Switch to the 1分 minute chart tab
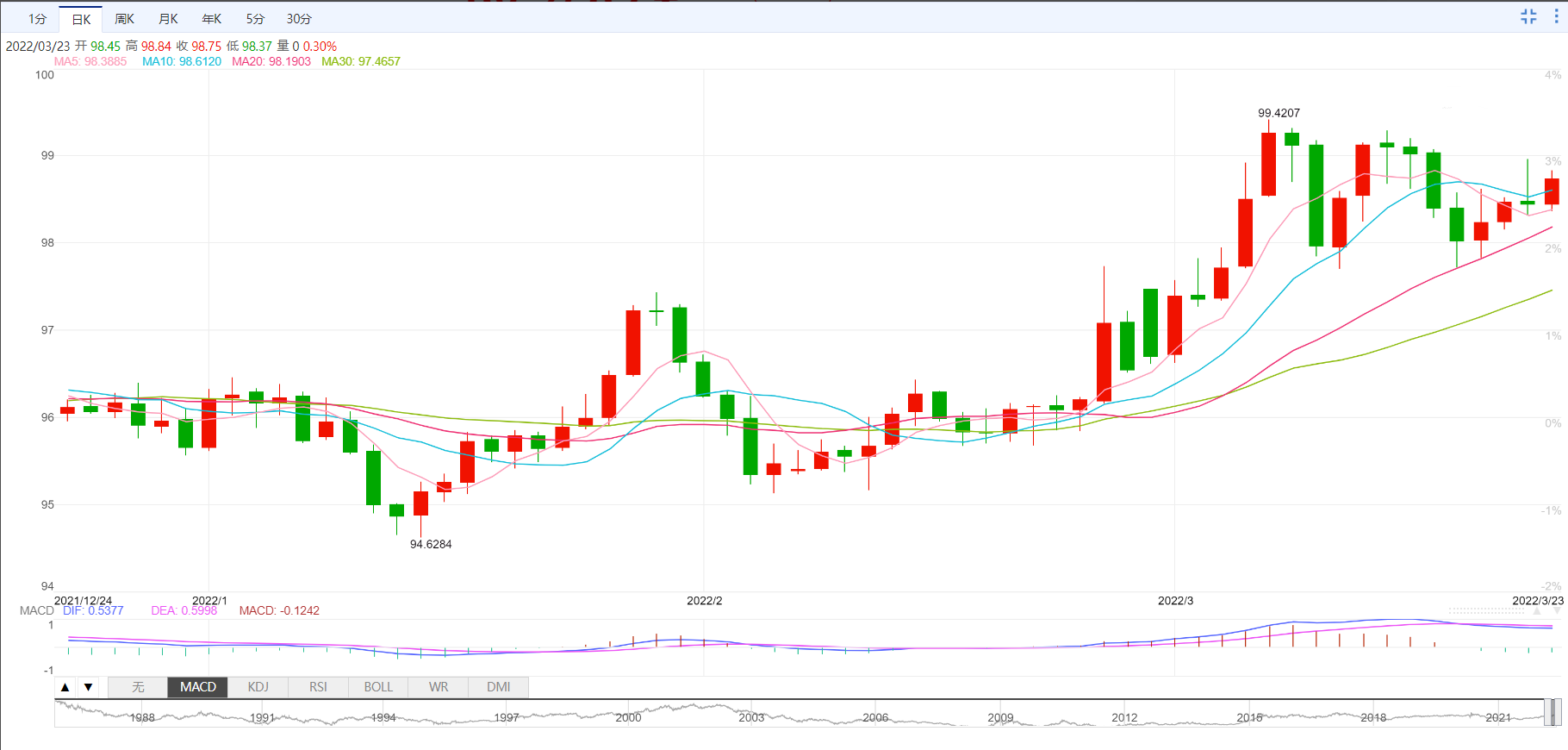 click(x=37, y=19)
